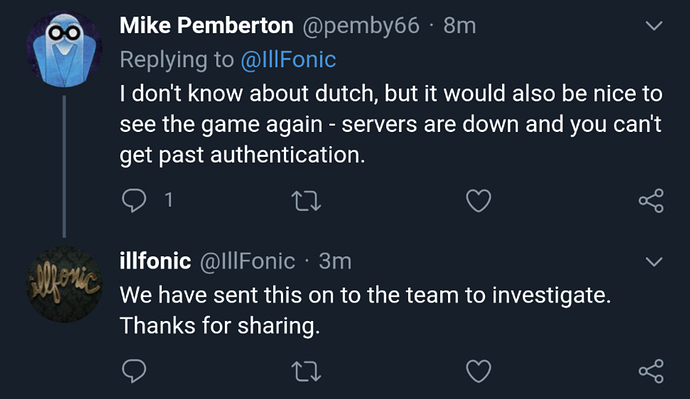Image resolution: width=690 pixels, height=399 pixels.
Task: Open 3m timestamp of illfonic tweet
Action: [x=335, y=261]
